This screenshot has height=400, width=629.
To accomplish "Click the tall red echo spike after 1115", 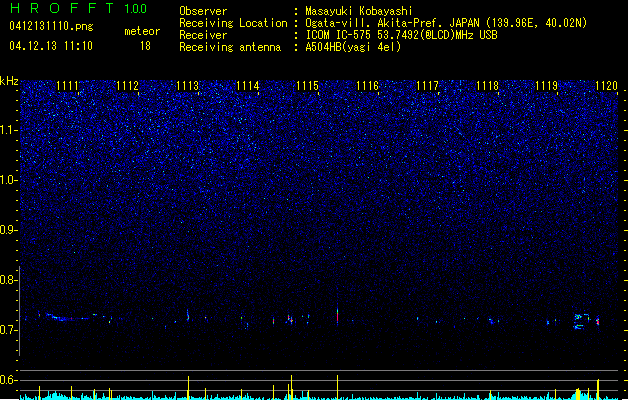I will pos(337,316).
